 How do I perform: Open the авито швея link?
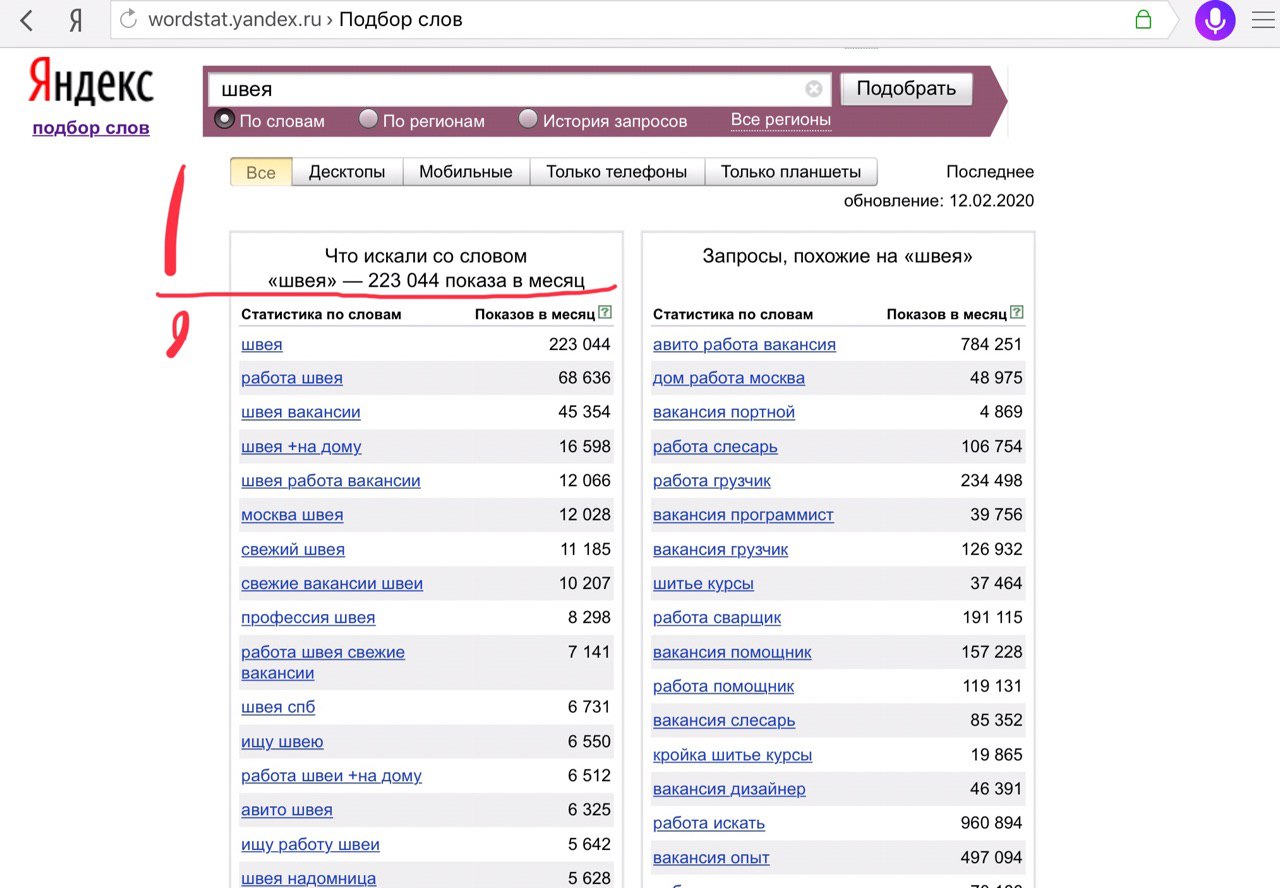point(287,810)
